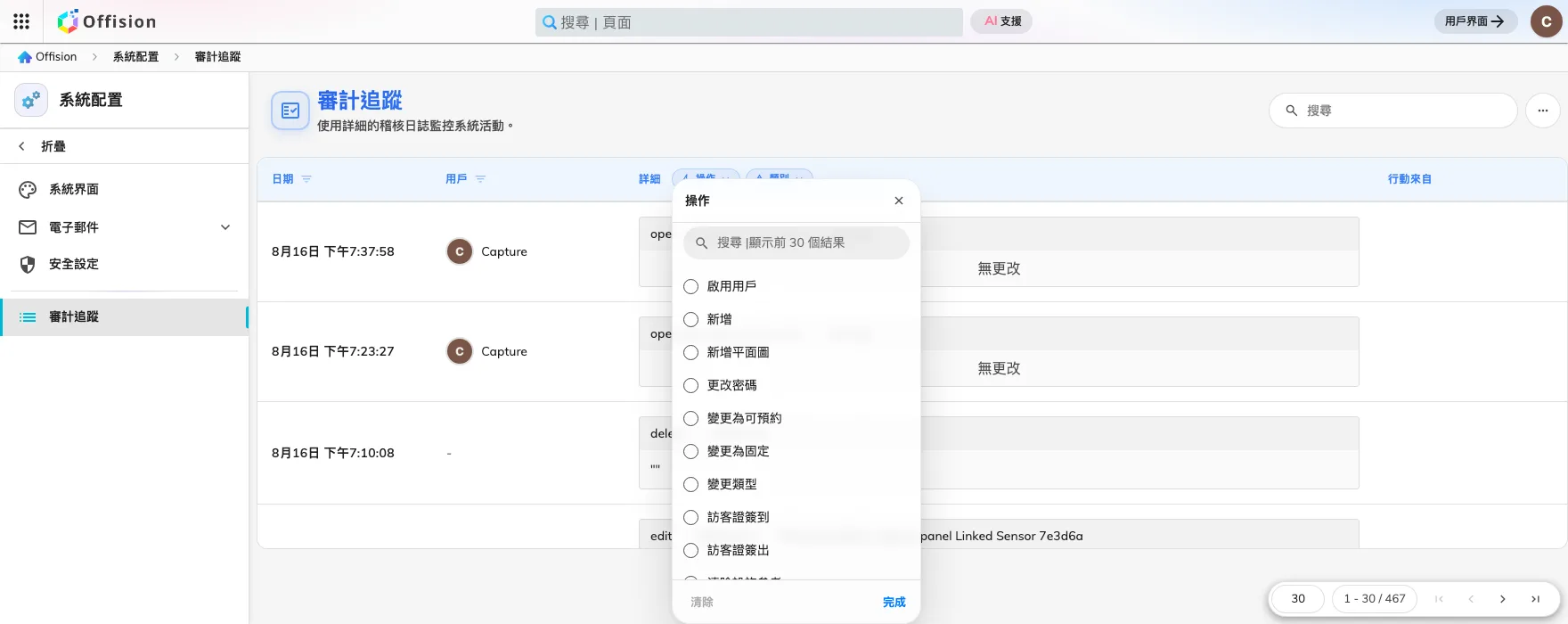Switch to 用戶界面 button
This screenshot has width=1568, height=624.
click(1475, 21)
